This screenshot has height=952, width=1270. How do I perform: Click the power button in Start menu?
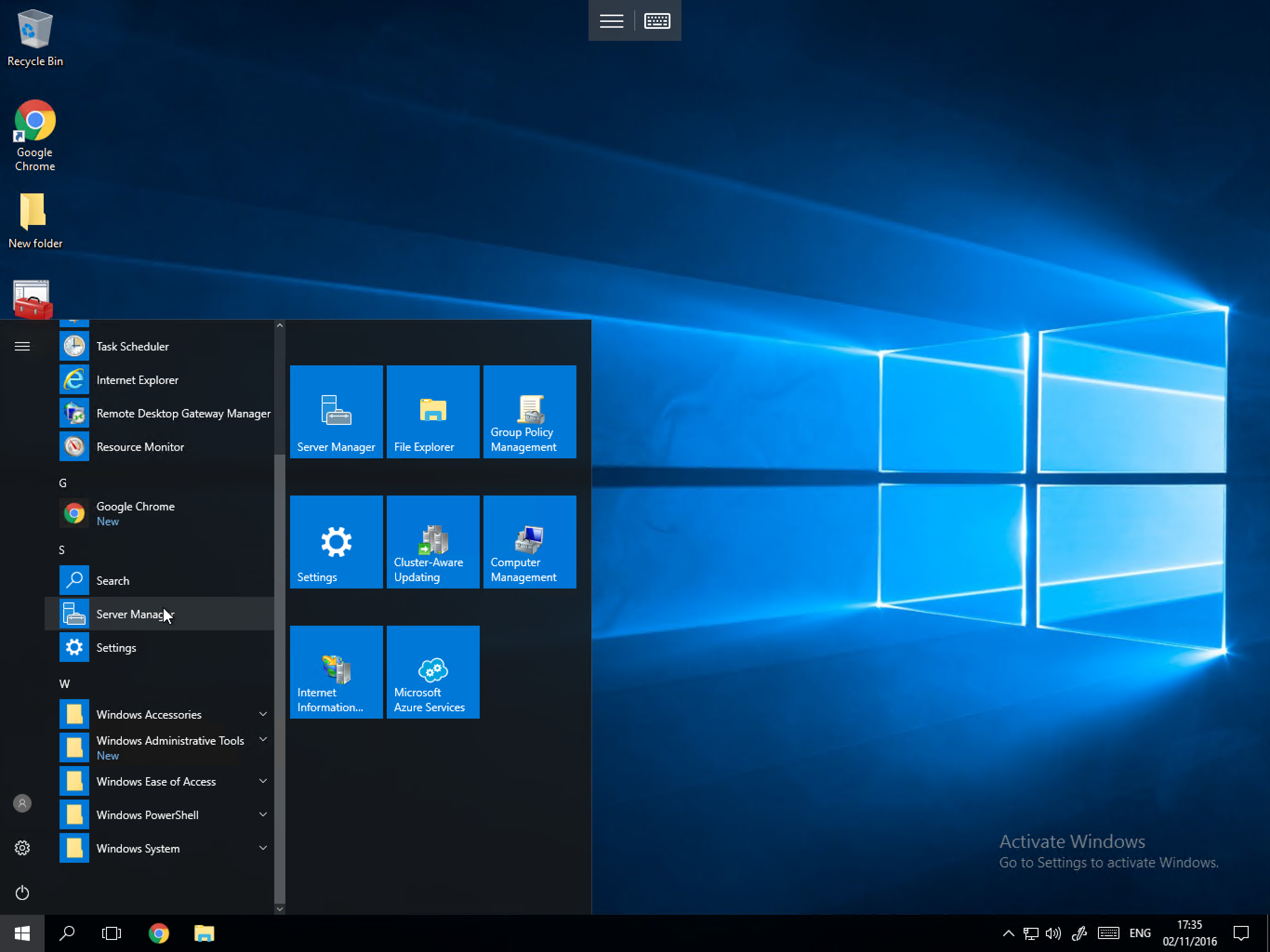coord(22,892)
